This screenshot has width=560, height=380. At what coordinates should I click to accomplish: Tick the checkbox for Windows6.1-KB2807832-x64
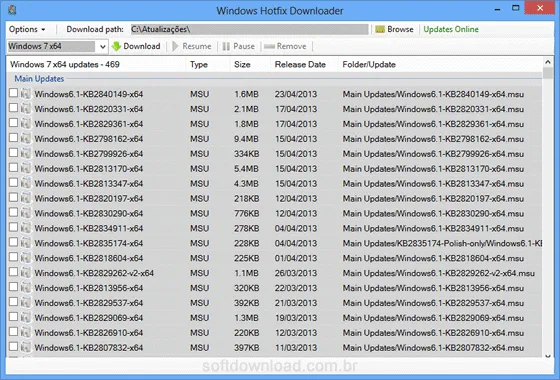point(14,347)
